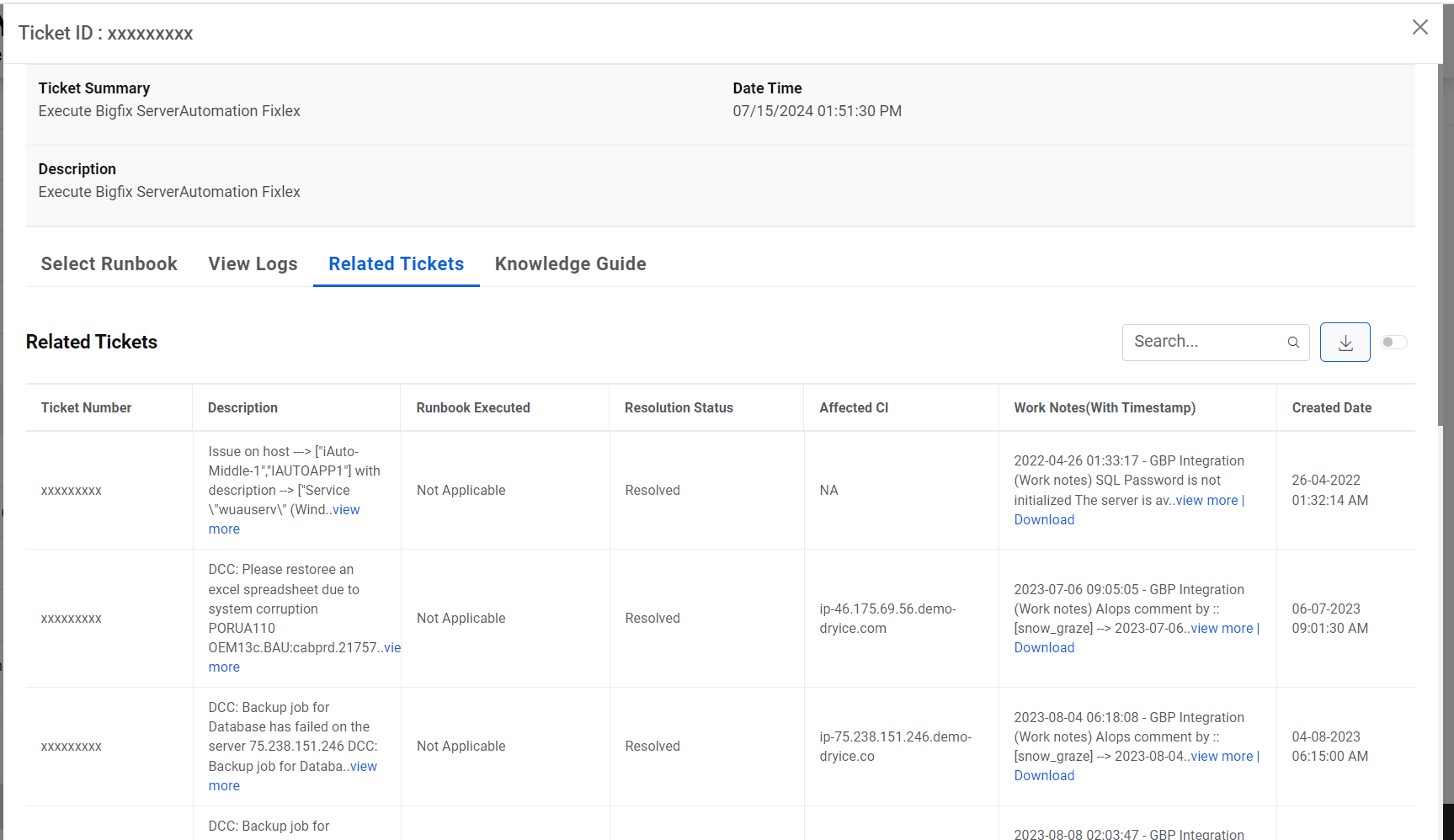The width and height of the screenshot is (1454, 840).
Task: Click the Resolution Status column header
Action: (x=678, y=408)
